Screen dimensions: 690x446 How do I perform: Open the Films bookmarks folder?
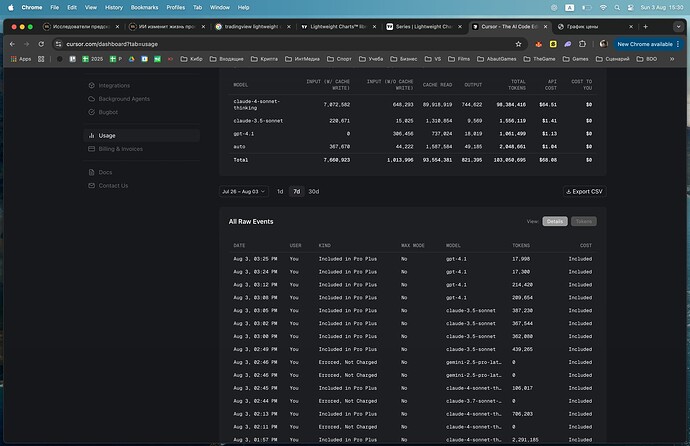[459, 59]
